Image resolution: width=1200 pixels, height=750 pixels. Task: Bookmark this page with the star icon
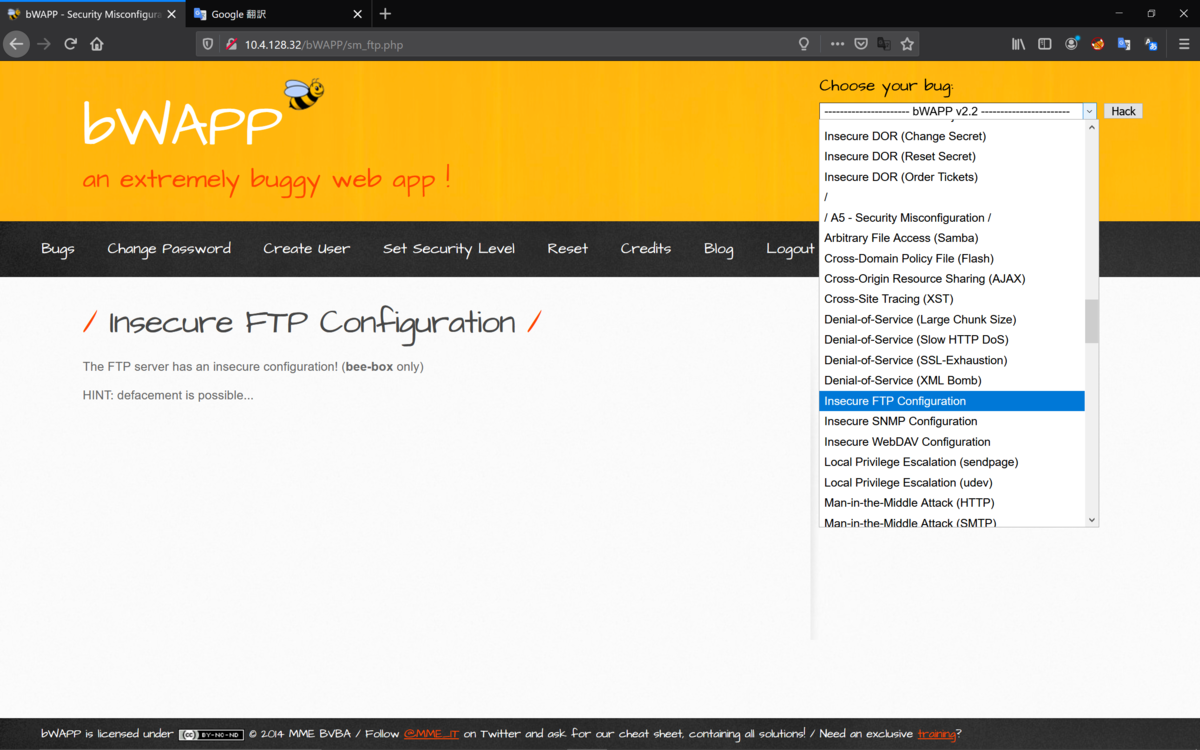tap(907, 44)
